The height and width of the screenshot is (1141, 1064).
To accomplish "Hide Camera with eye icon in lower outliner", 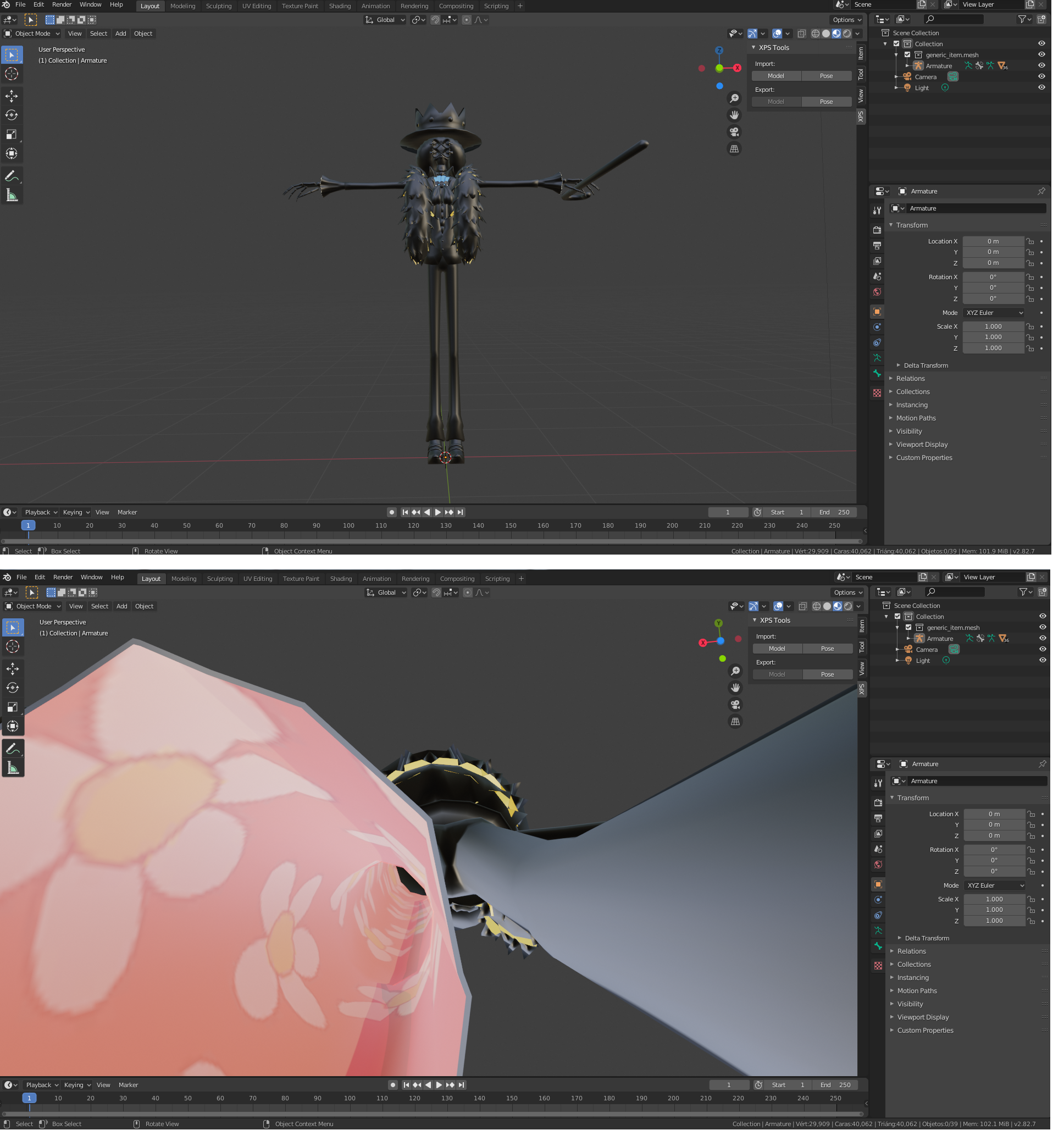I will pos(1042,649).
